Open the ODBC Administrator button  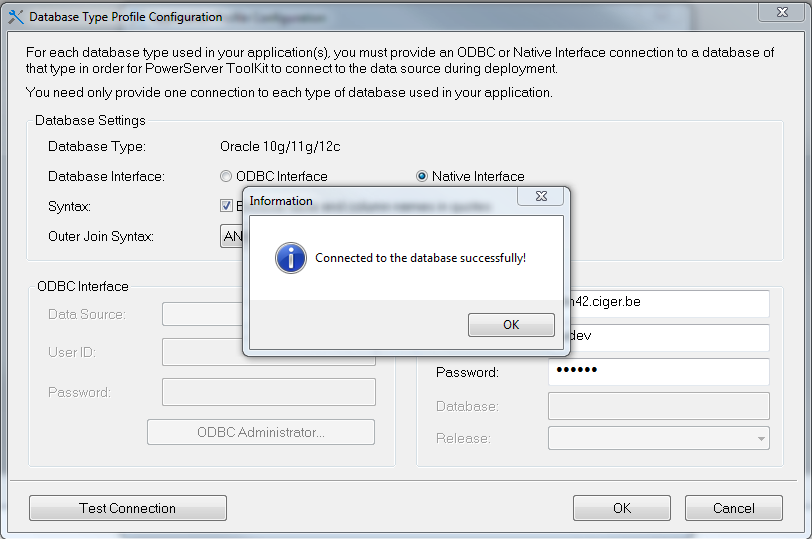click(261, 432)
